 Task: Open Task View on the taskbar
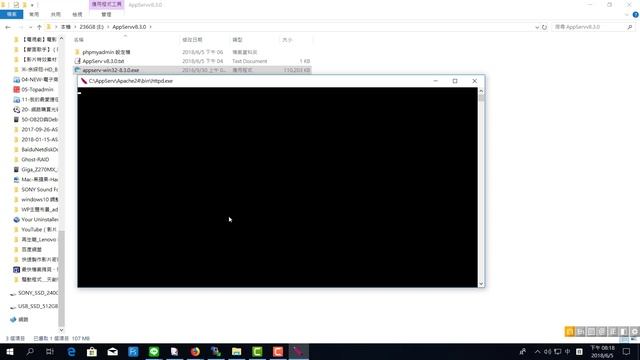point(50,351)
